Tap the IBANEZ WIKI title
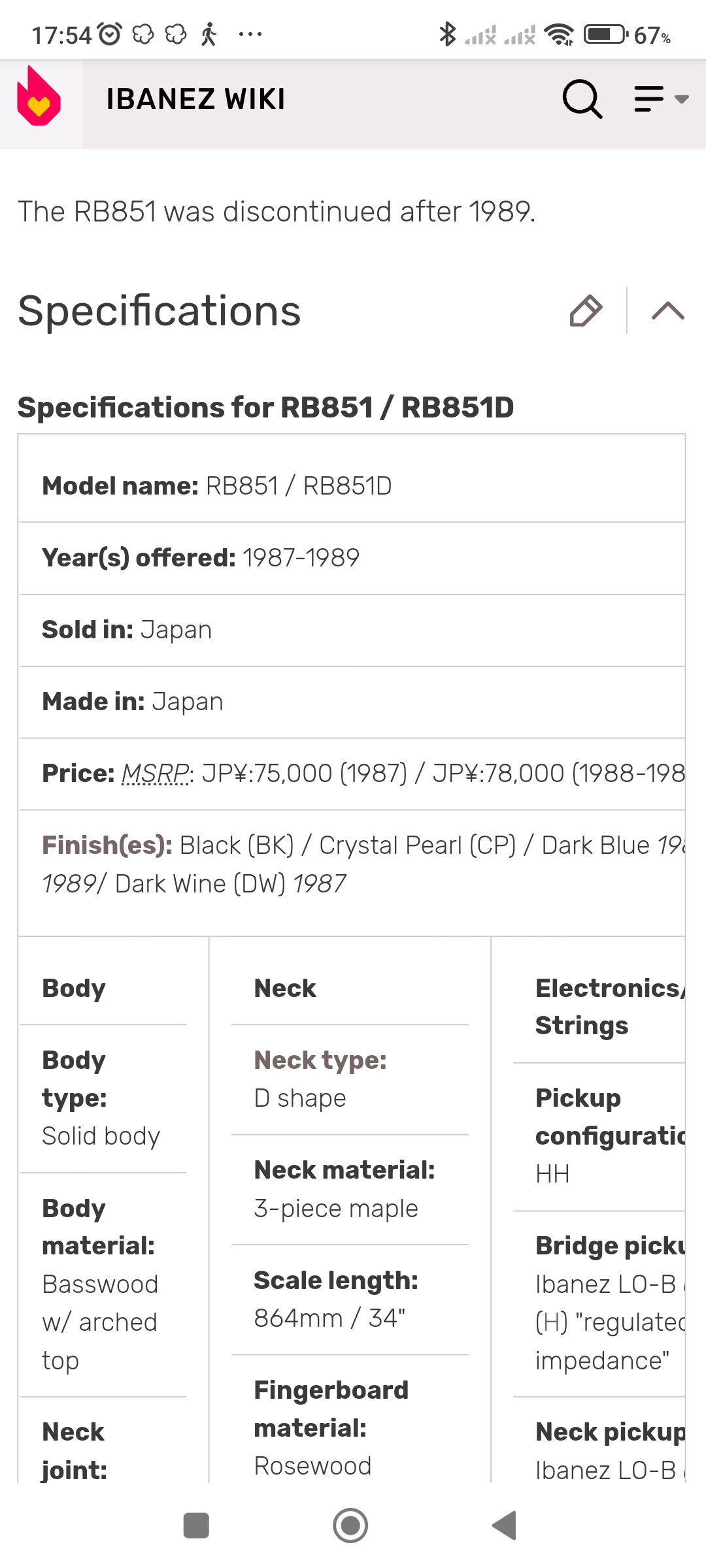The width and height of the screenshot is (706, 1568). [195, 99]
